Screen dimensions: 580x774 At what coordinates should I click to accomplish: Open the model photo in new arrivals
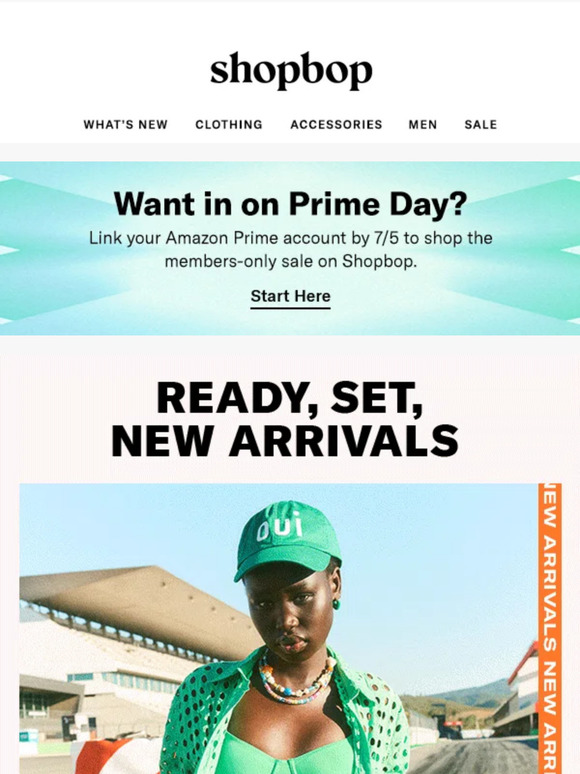[279, 628]
